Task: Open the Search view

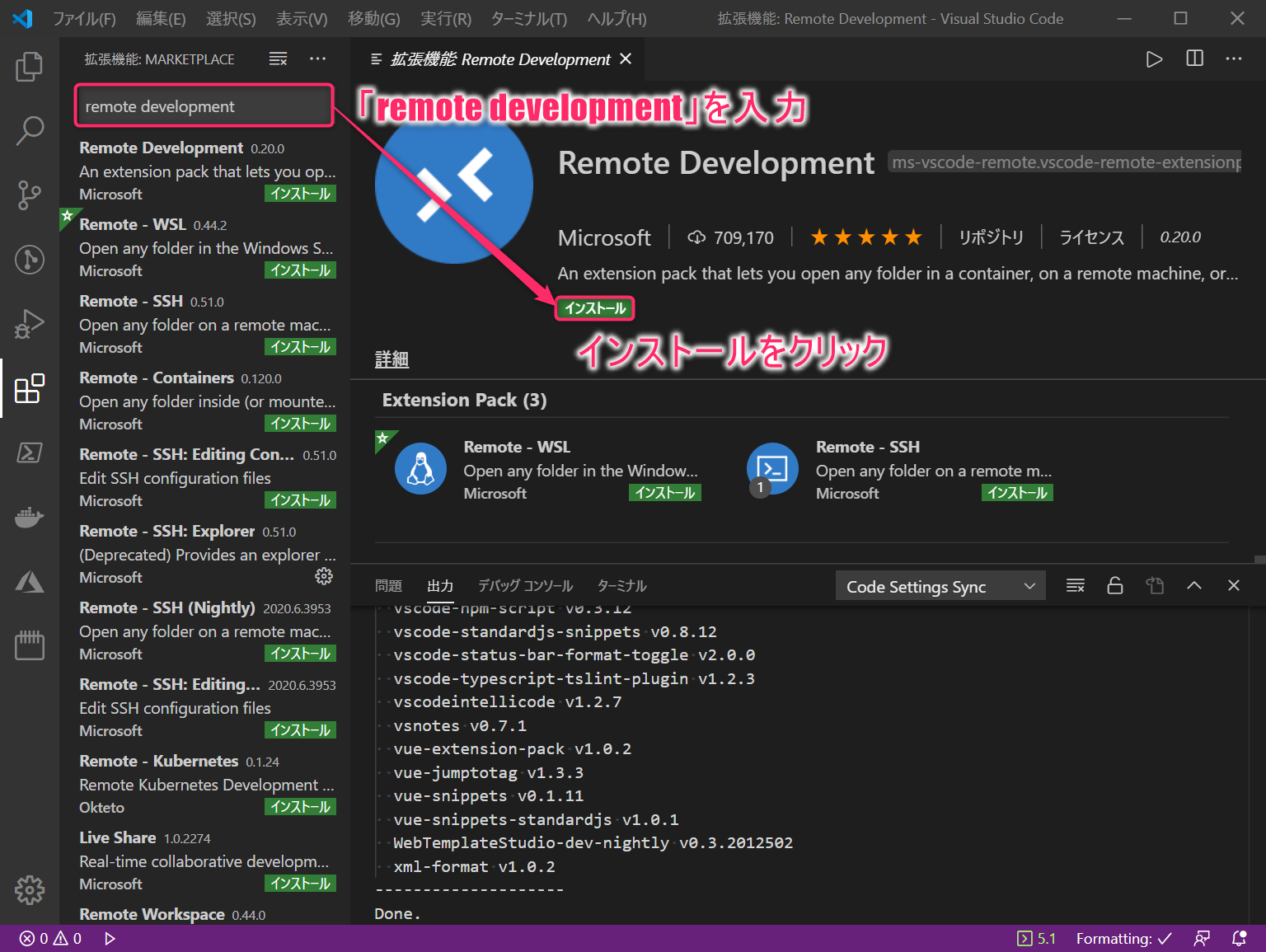Action: pyautogui.click(x=30, y=130)
